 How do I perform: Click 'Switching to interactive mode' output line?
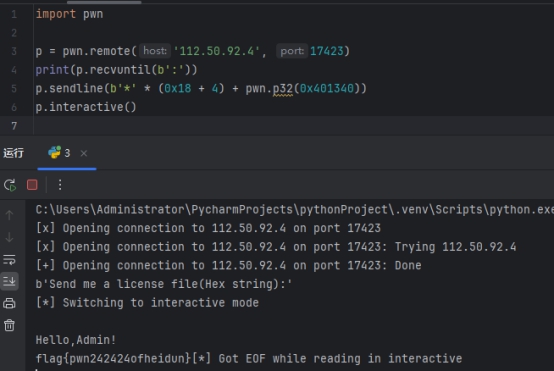pyautogui.click(x=147, y=303)
